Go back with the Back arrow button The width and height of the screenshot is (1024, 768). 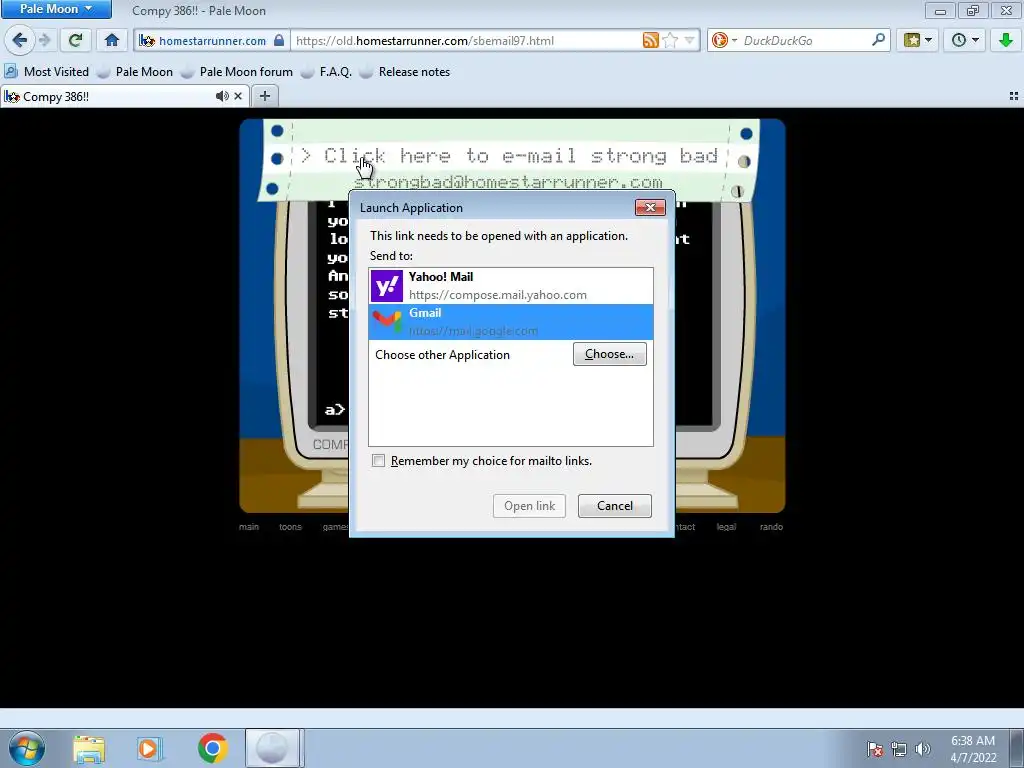[x=20, y=40]
